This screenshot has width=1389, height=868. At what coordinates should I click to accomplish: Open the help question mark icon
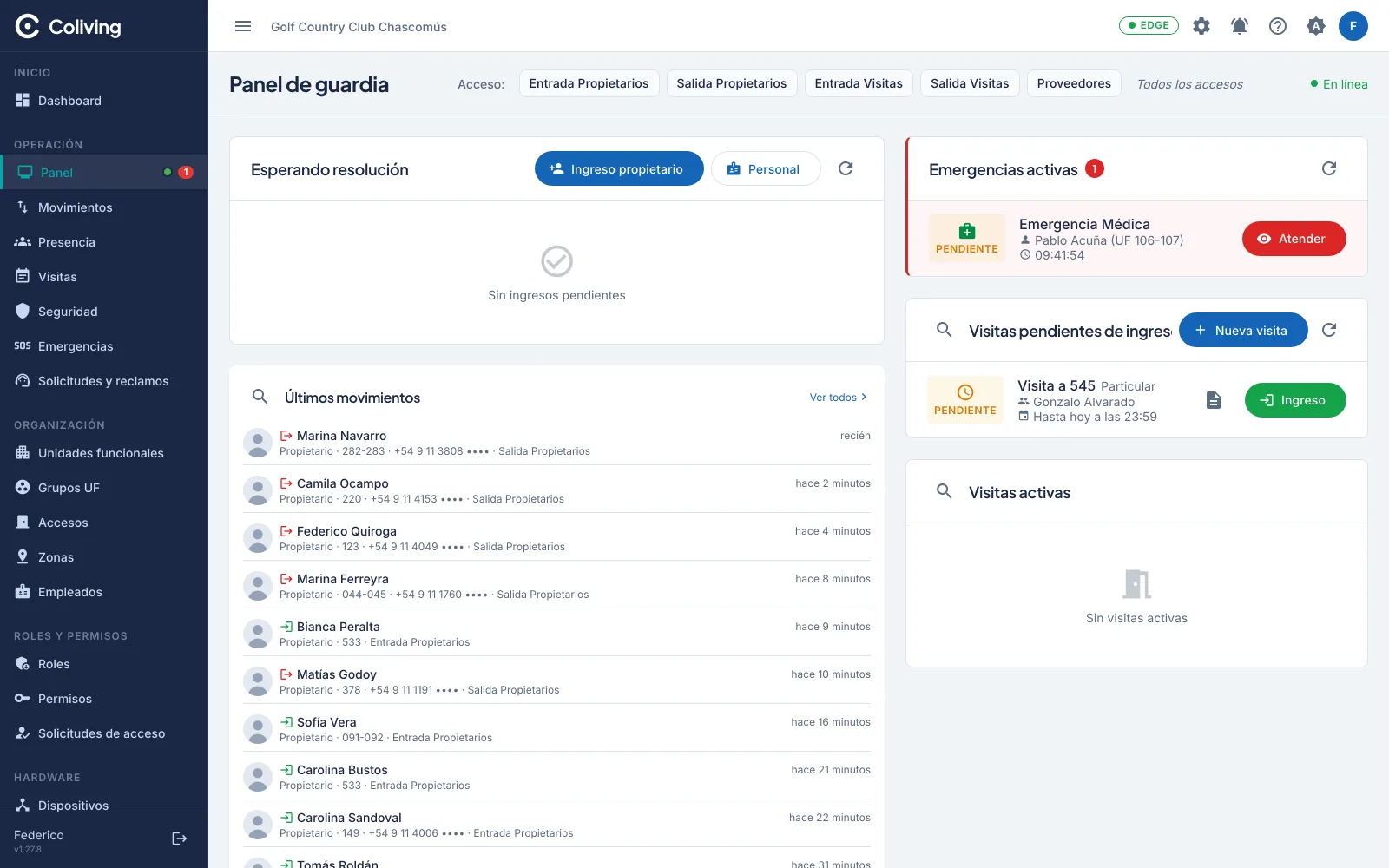tap(1278, 26)
